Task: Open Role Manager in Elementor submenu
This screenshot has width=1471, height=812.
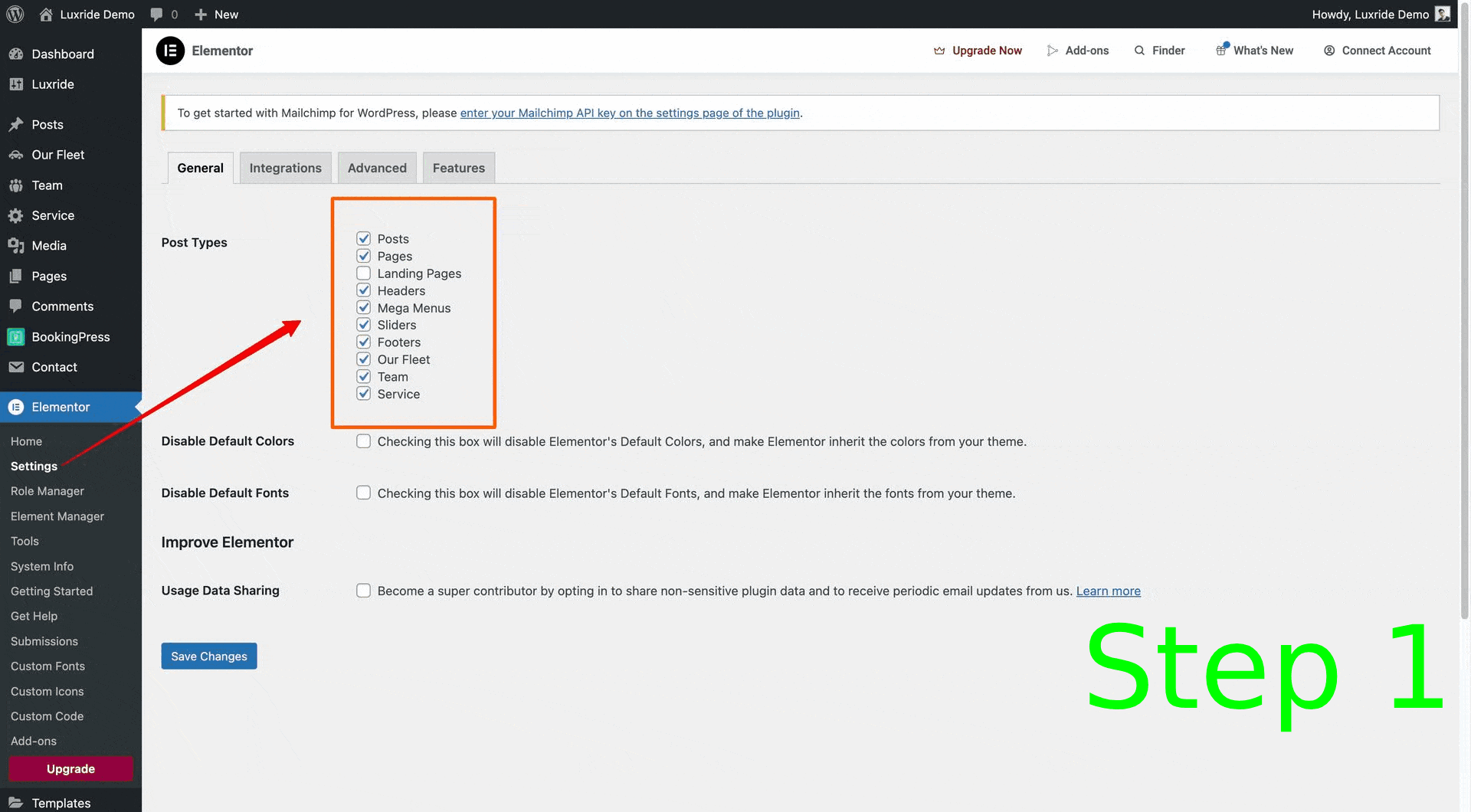Action: point(48,491)
